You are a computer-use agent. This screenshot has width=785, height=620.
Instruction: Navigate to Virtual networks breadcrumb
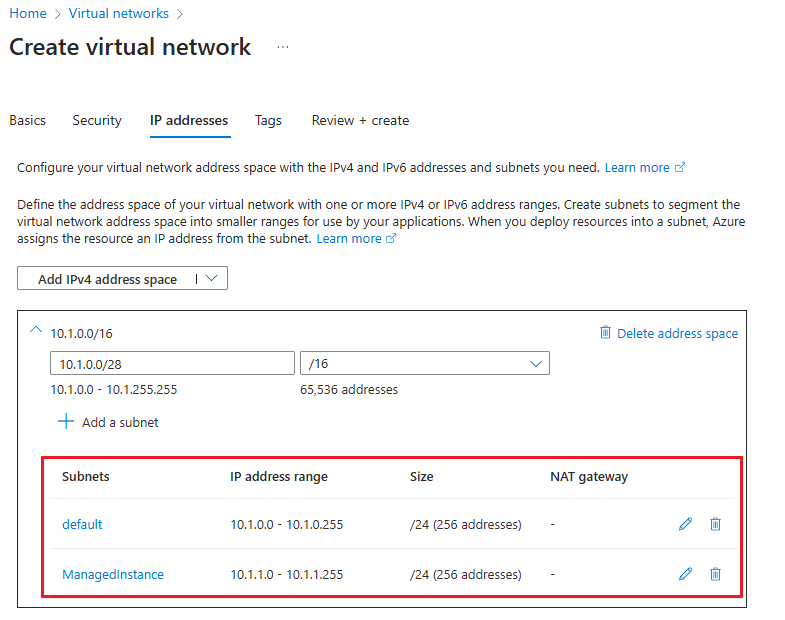[x=117, y=13]
